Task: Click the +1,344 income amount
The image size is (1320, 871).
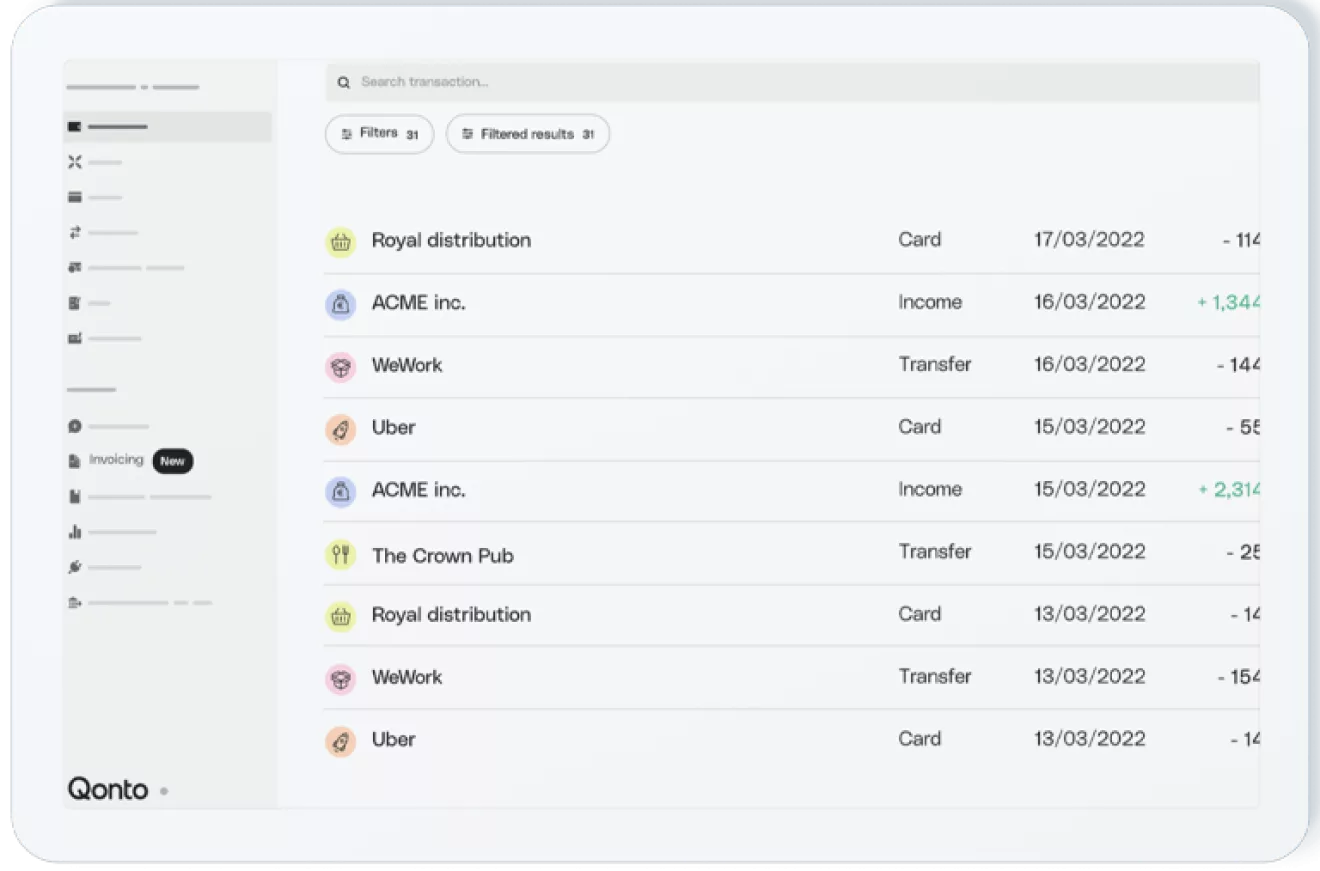Action: coord(1228,302)
